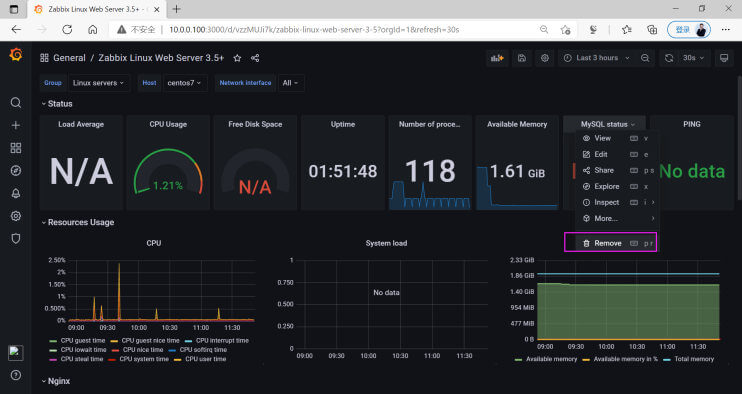Open the Last 3 hours time picker
The width and height of the screenshot is (742, 394).
pyautogui.click(x=597, y=58)
